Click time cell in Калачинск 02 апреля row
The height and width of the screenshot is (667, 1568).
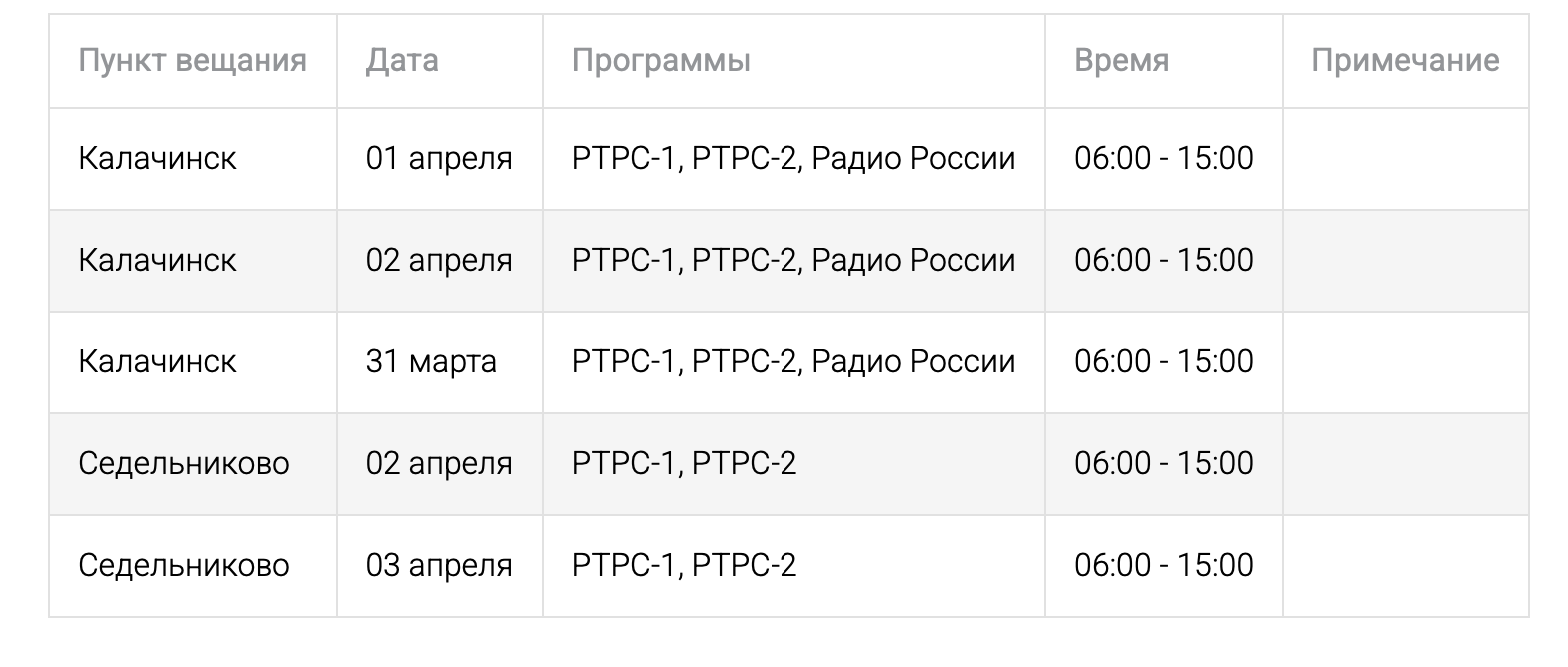[1163, 260]
